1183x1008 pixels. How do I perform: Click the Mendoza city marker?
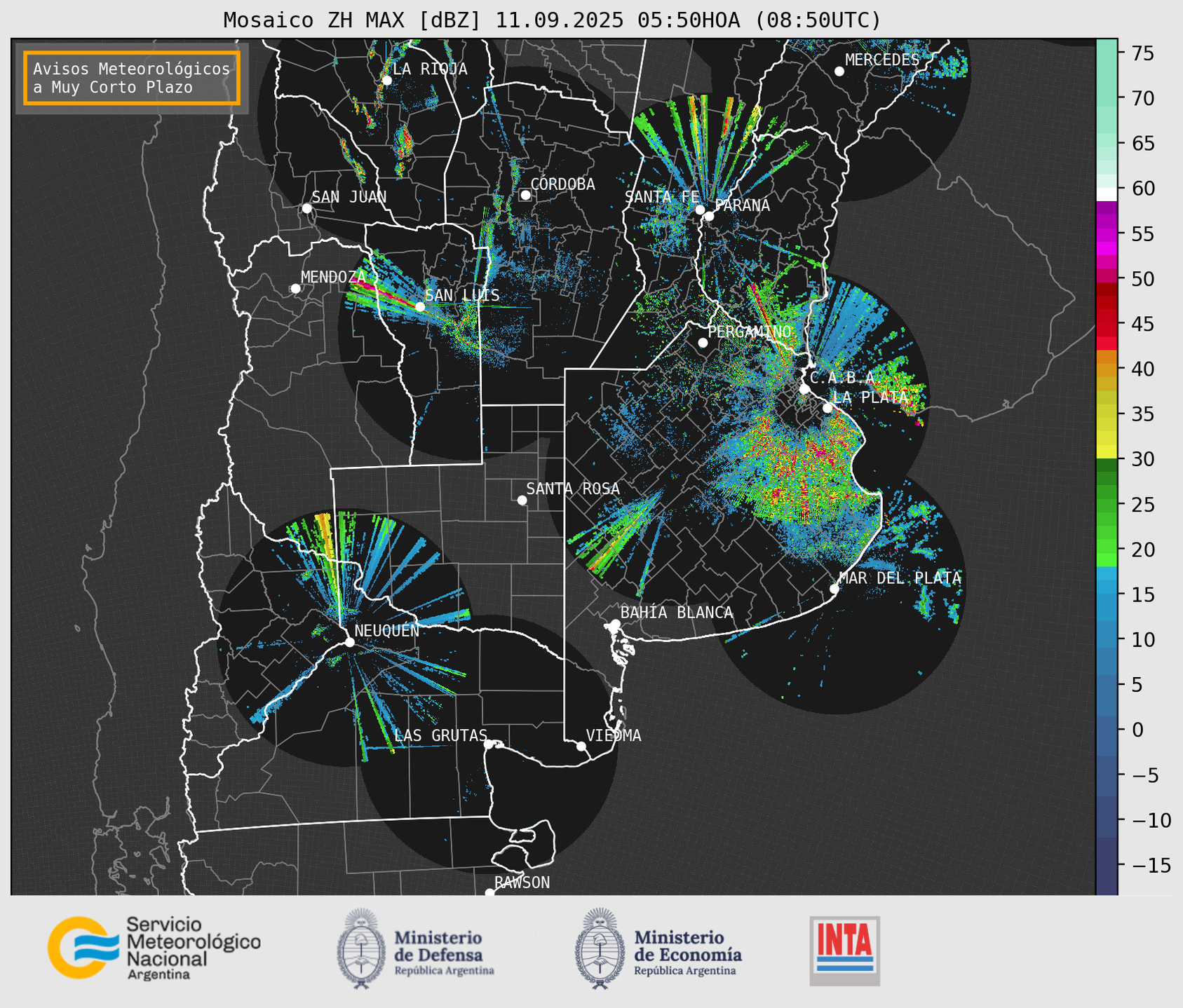pos(295,289)
